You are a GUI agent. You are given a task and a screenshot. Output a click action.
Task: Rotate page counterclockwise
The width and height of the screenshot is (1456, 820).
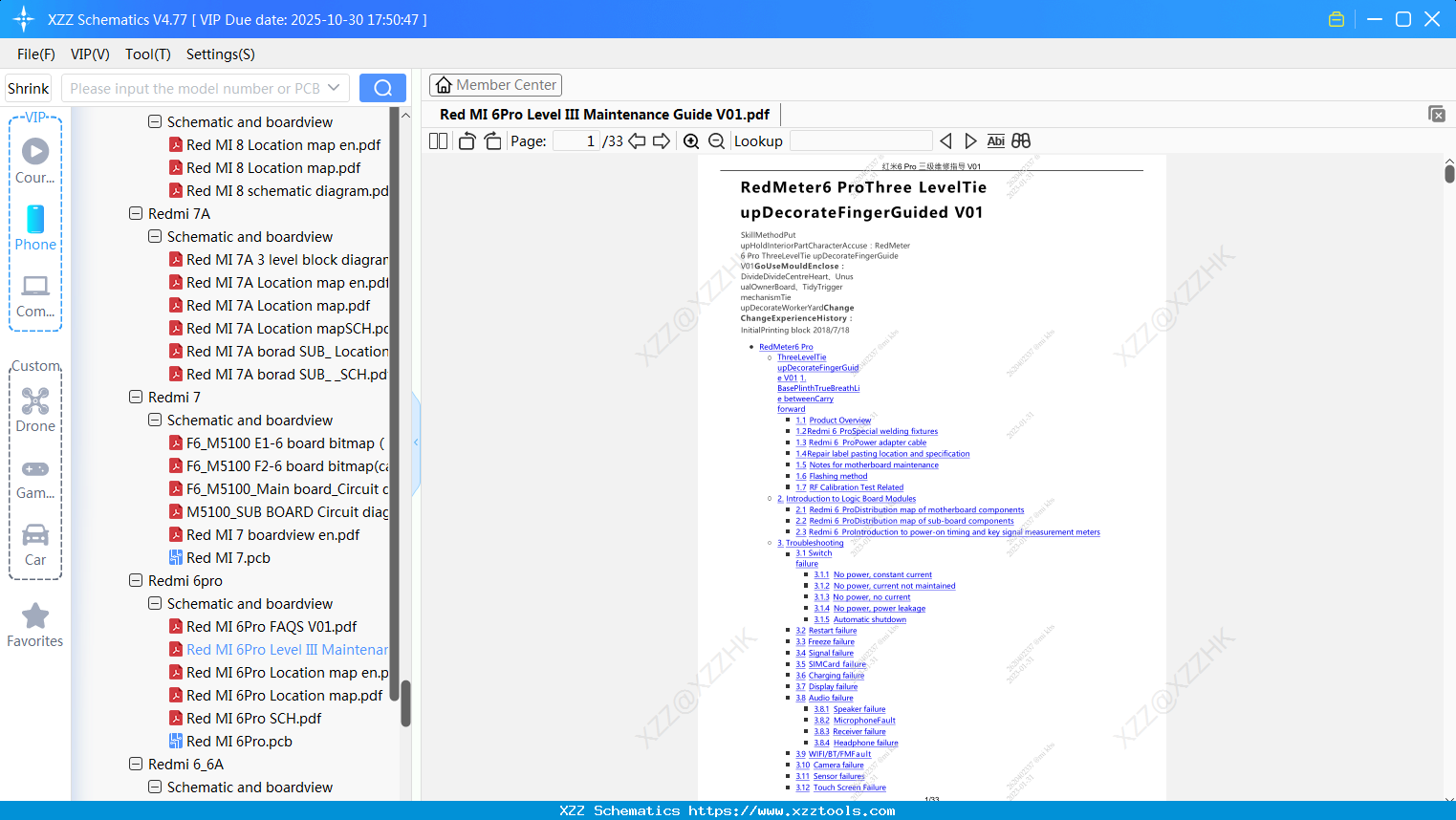point(467,140)
